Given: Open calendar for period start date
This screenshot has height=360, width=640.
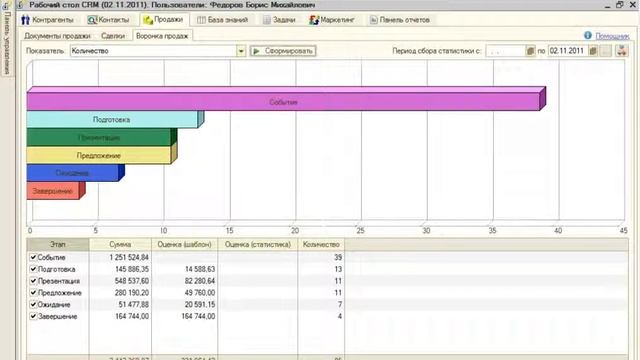Looking at the screenshot, I should click(530, 51).
